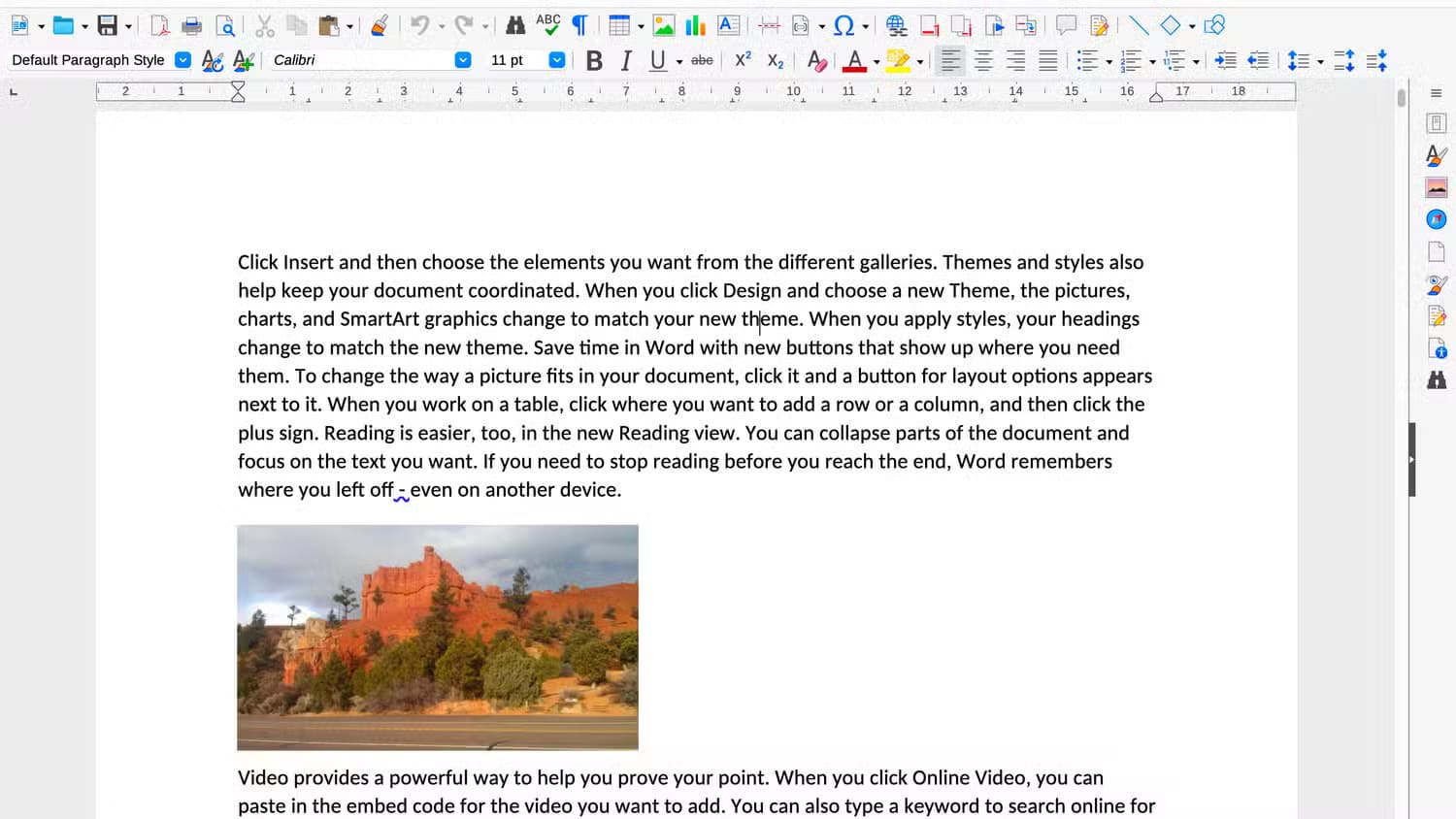Open the Navigator compass in sidebar
The image size is (1456, 819).
coord(1437,219)
